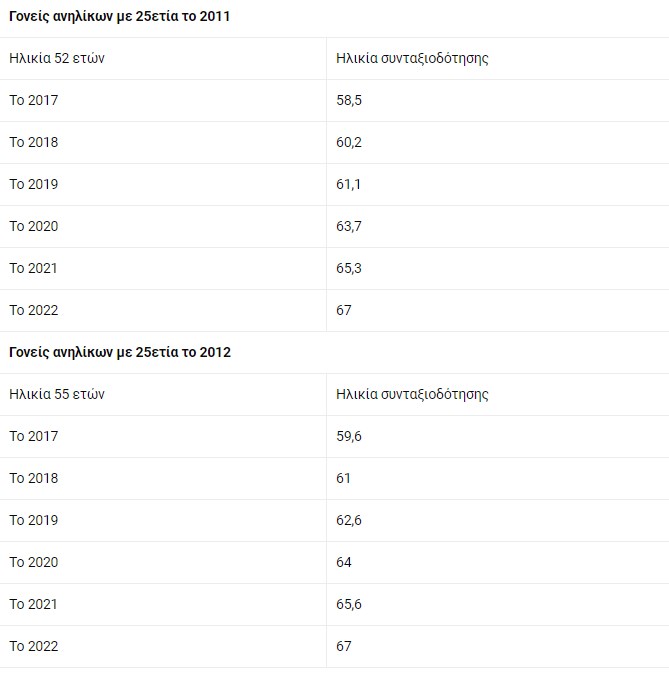The image size is (669, 689).
Task: Select the 63,7 retirement age cell
Action: (x=349, y=226)
